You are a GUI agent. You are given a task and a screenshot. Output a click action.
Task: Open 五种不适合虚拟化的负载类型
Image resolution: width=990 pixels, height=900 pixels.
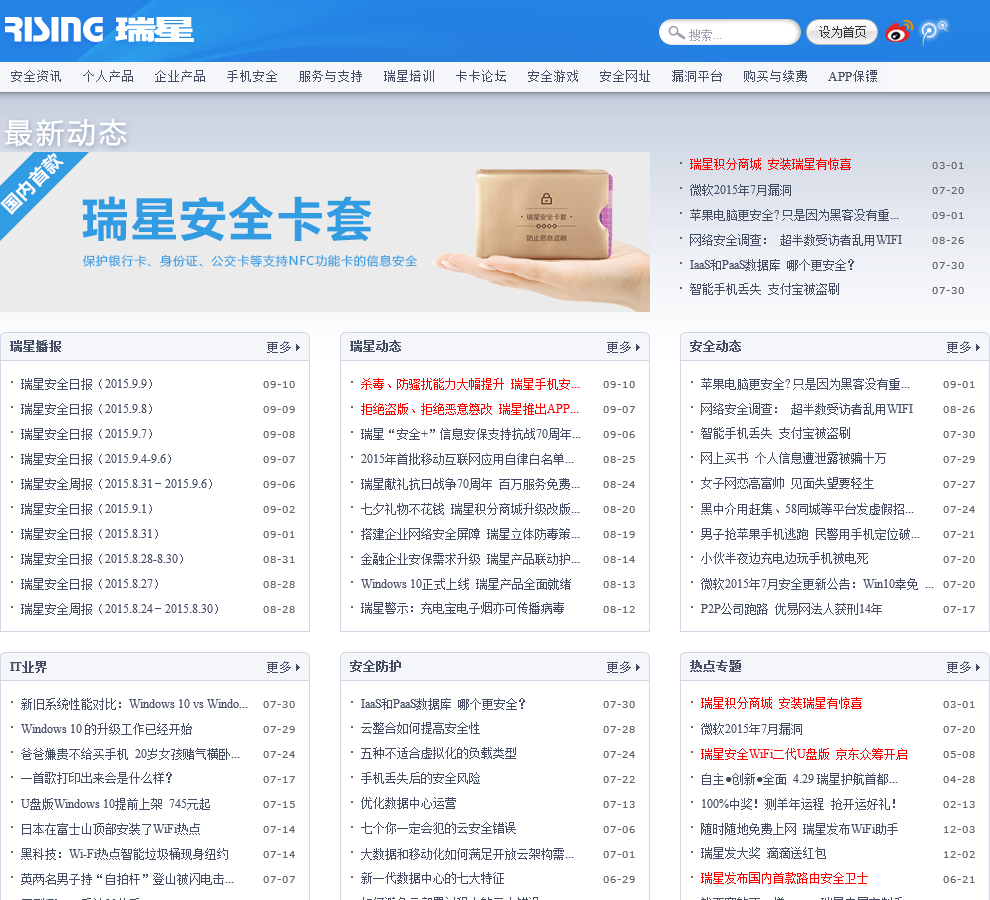pyautogui.click(x=439, y=753)
